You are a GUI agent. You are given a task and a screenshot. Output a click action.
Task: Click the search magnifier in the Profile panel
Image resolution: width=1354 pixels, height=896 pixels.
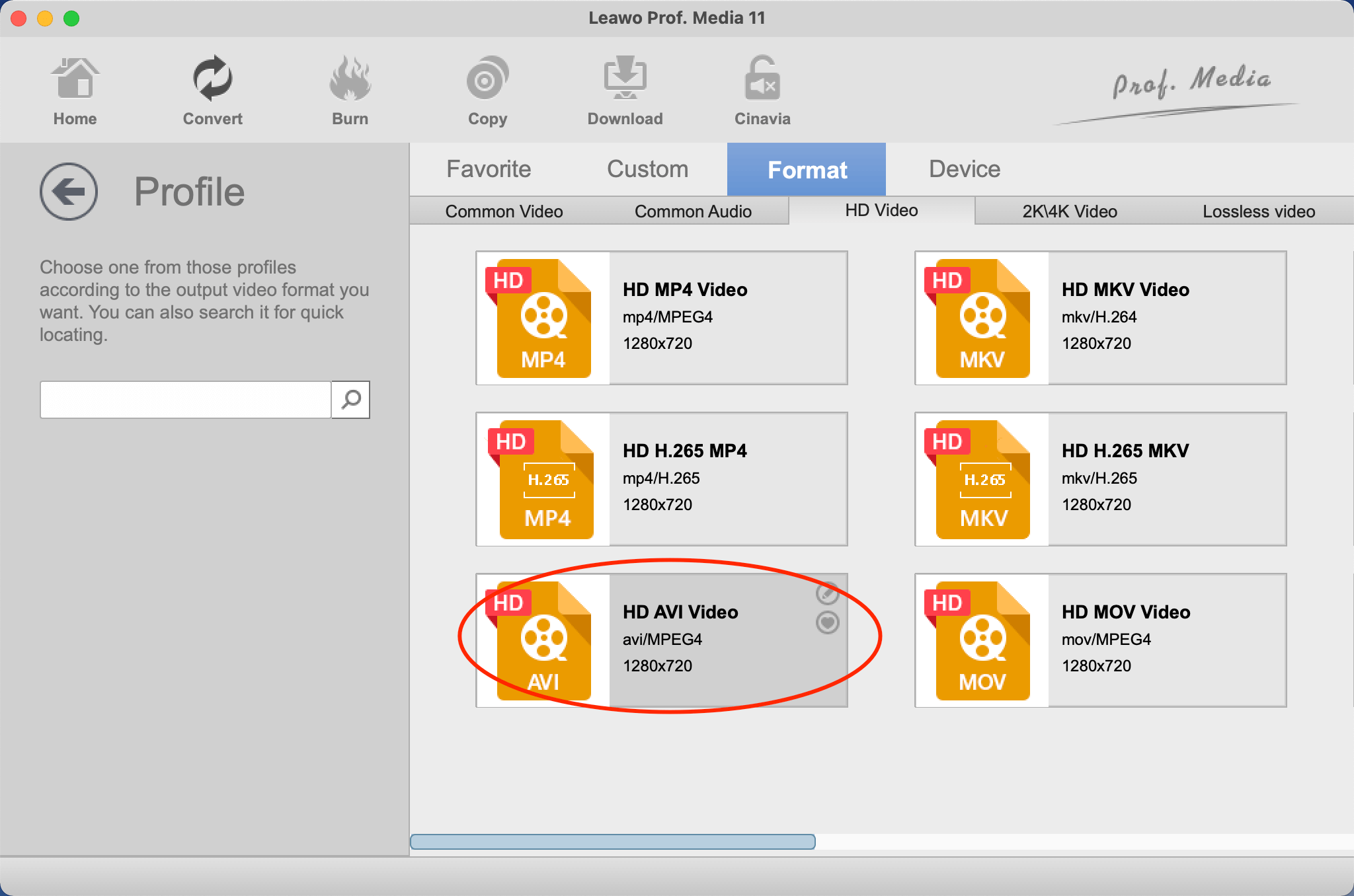(x=350, y=400)
